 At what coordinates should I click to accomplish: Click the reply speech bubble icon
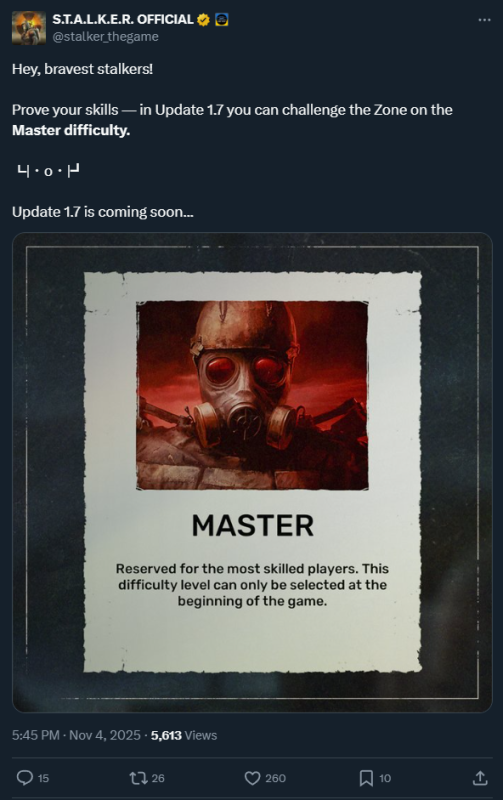[24, 778]
